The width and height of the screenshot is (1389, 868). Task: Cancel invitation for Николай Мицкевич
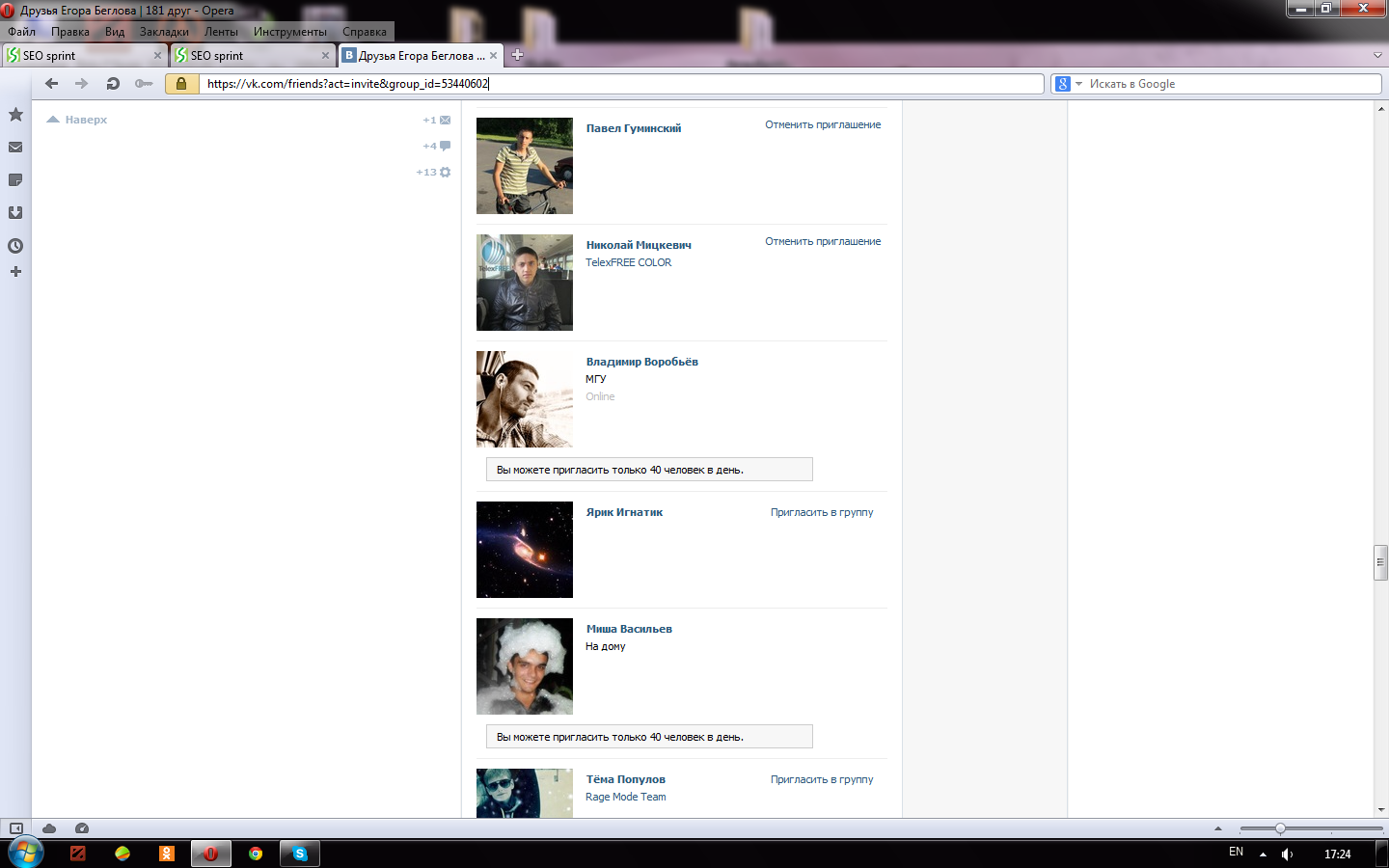point(823,241)
